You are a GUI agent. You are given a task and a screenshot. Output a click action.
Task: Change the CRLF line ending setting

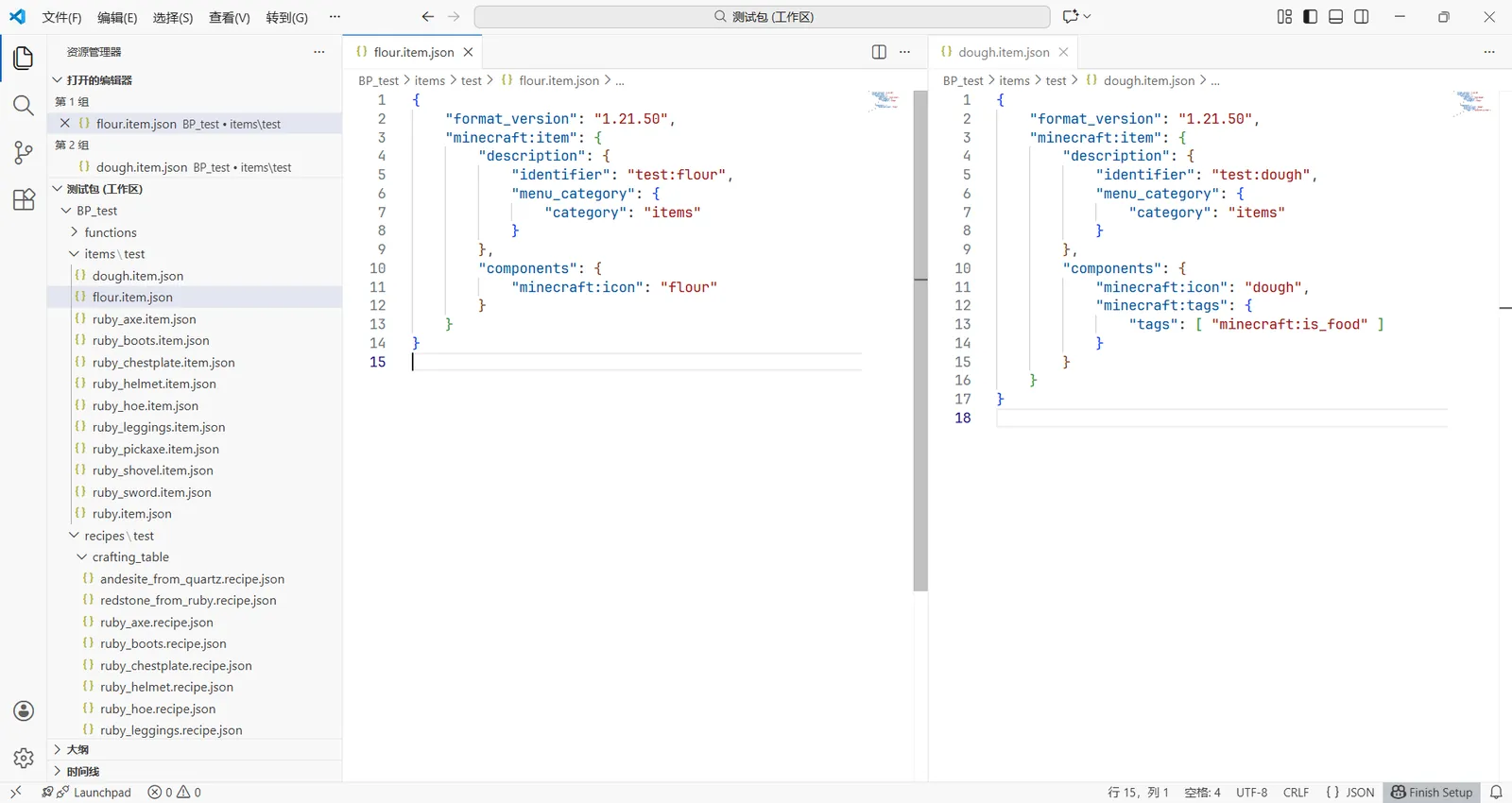coord(1296,793)
